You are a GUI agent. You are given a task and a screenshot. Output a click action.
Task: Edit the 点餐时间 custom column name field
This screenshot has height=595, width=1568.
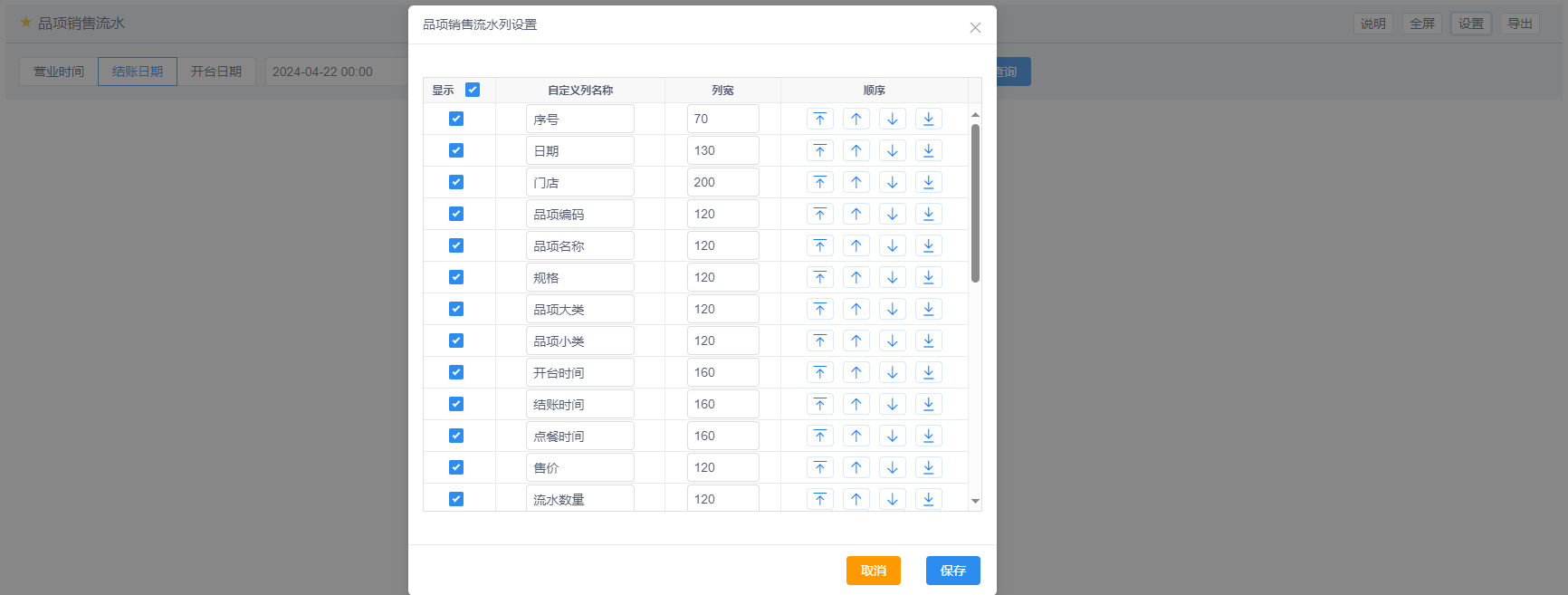click(x=580, y=436)
